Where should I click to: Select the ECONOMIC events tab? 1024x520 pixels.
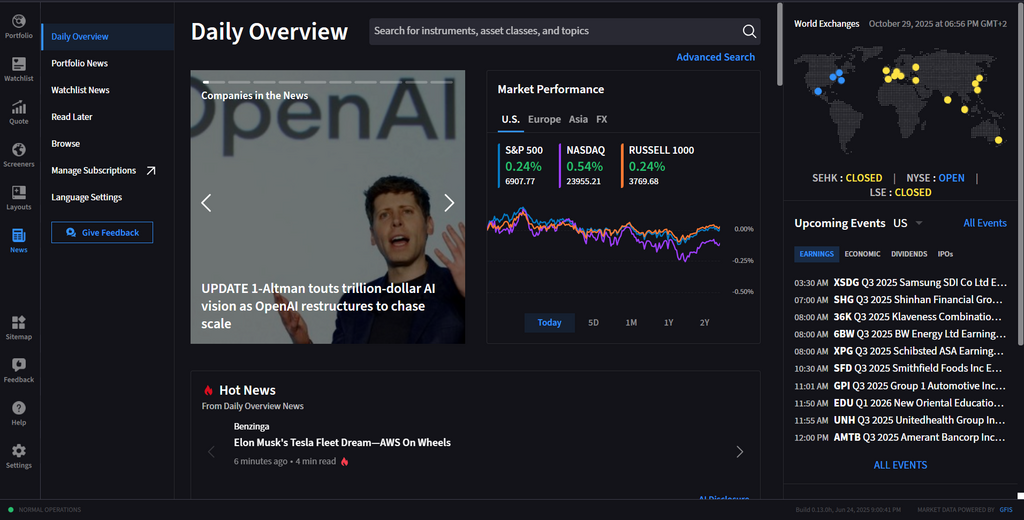coord(862,254)
